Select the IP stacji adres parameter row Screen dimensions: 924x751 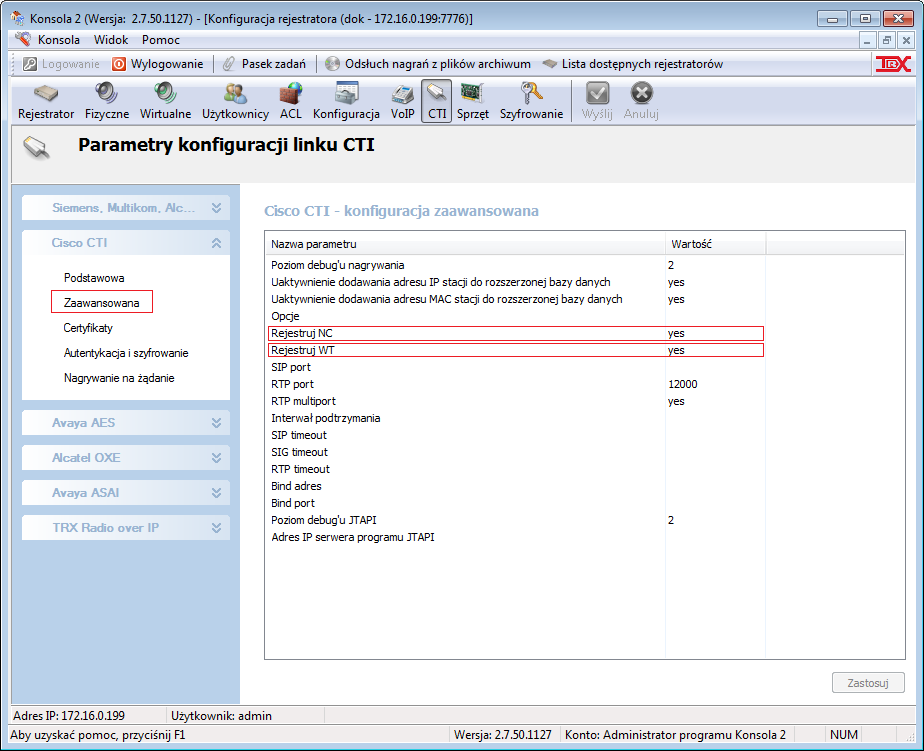[x=516, y=282]
